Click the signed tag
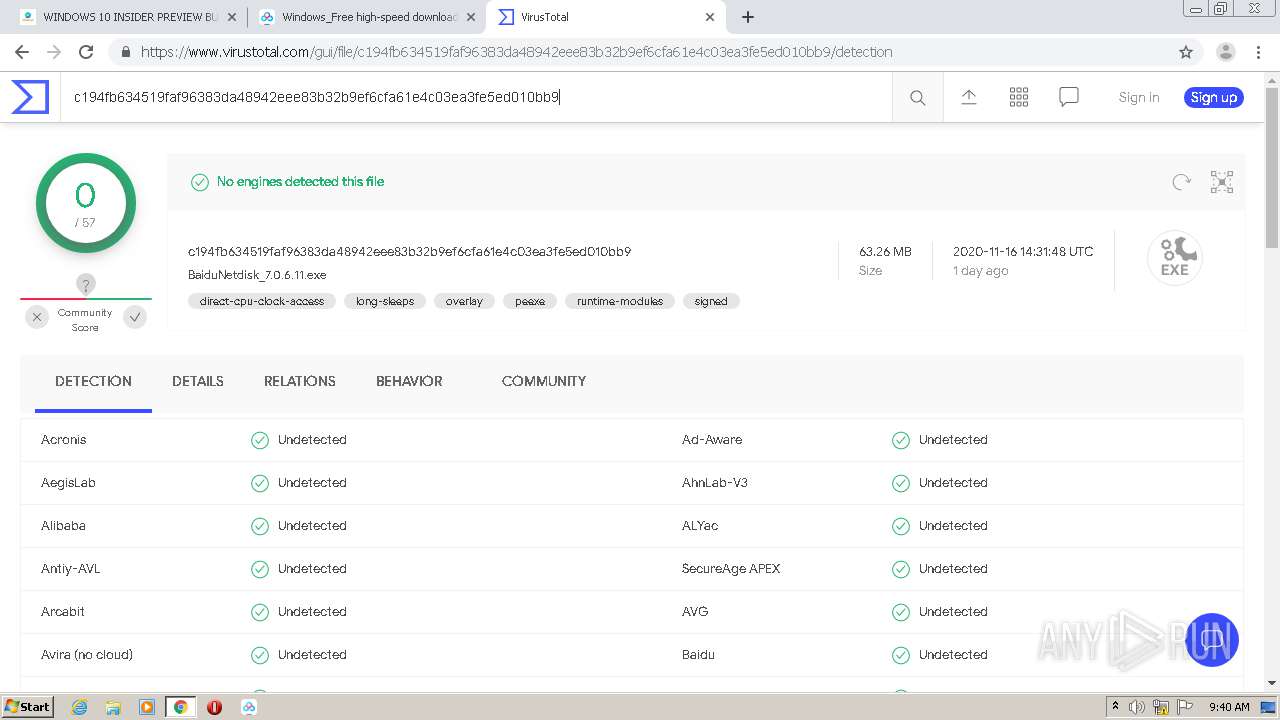This screenshot has width=1280, height=720. click(x=711, y=301)
